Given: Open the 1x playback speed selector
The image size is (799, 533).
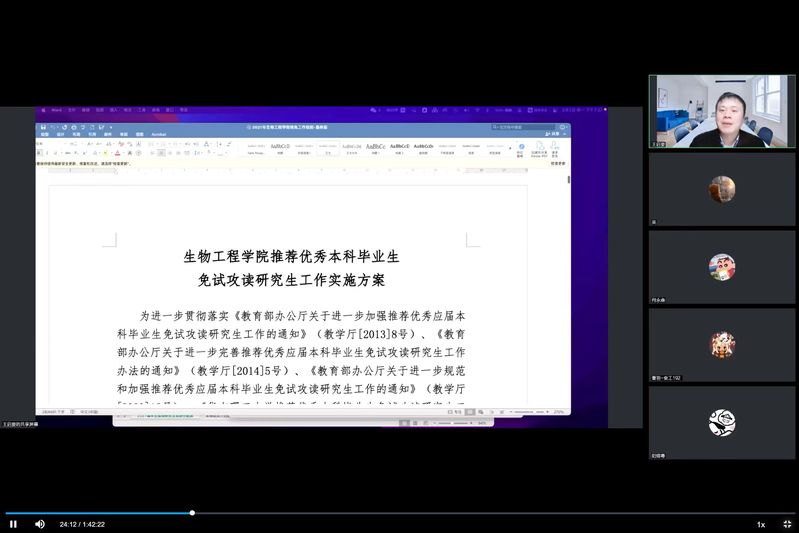Looking at the screenshot, I should 761,524.
